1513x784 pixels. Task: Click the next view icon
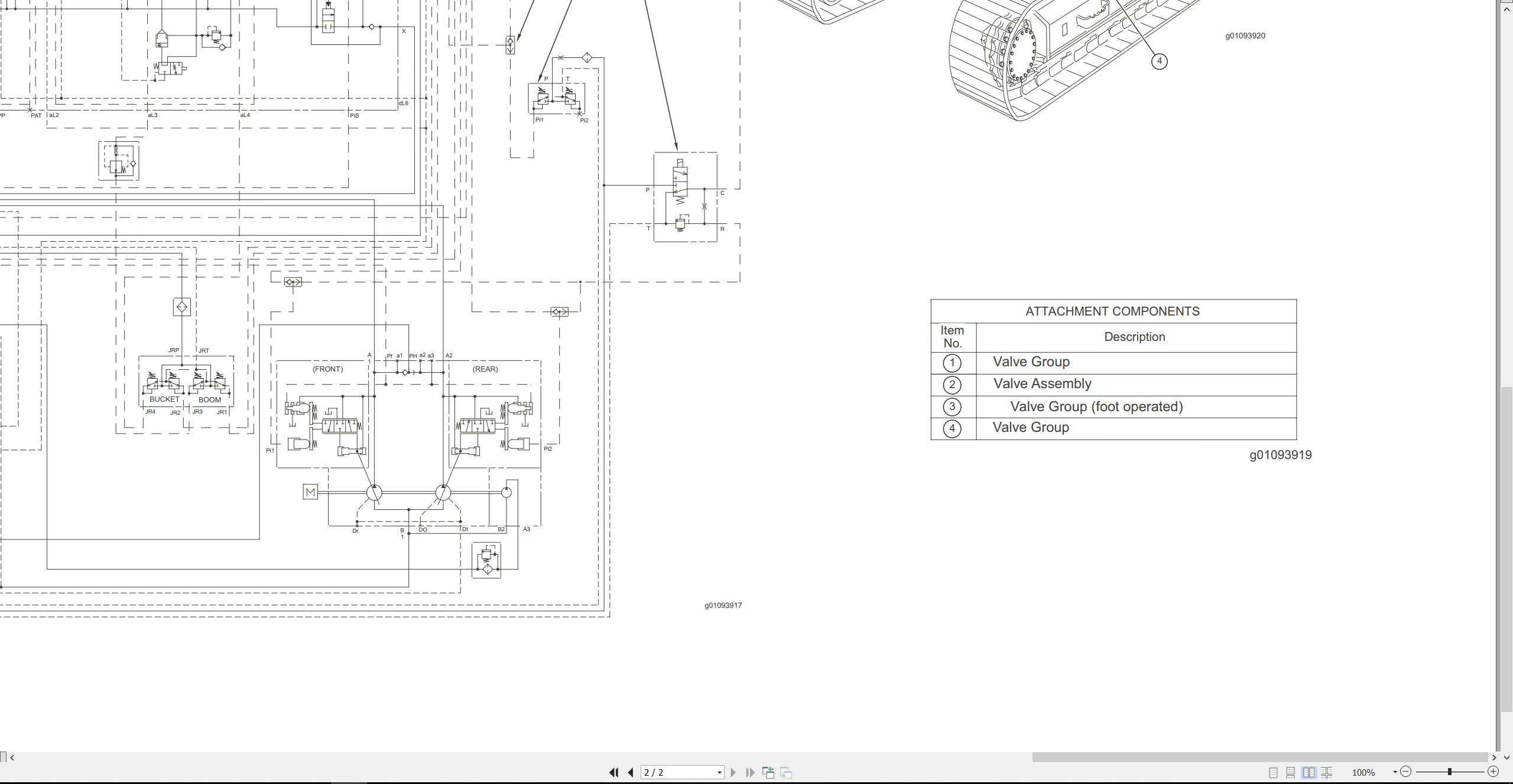pyautogui.click(x=786, y=772)
